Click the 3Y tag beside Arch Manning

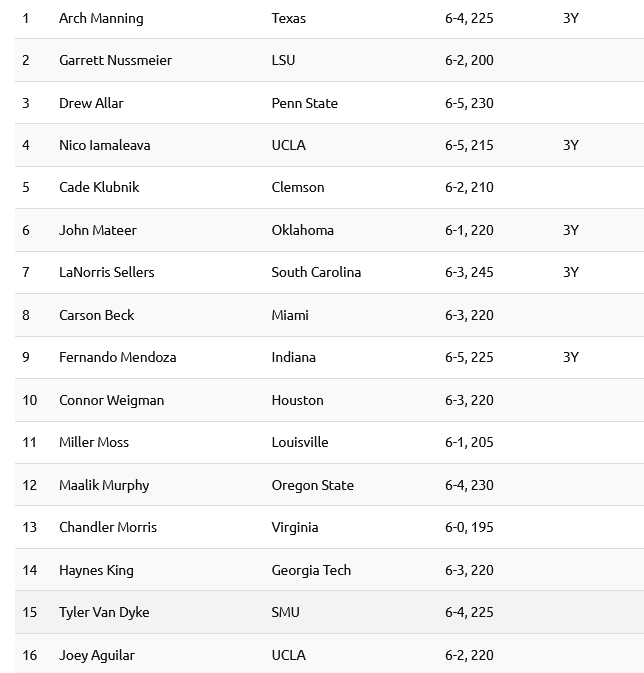click(570, 18)
